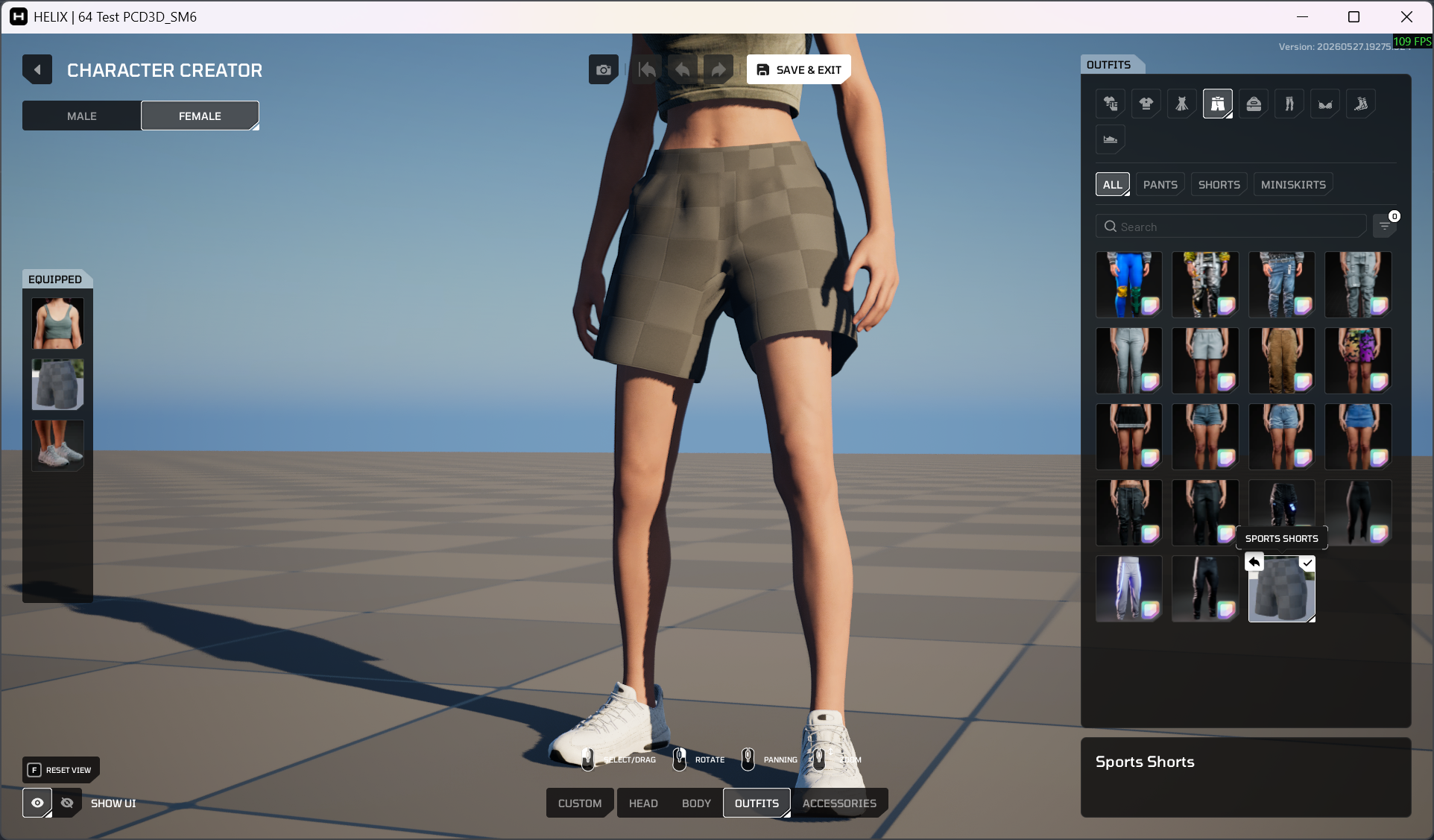Click the HELIX logo in the title bar

pos(18,16)
